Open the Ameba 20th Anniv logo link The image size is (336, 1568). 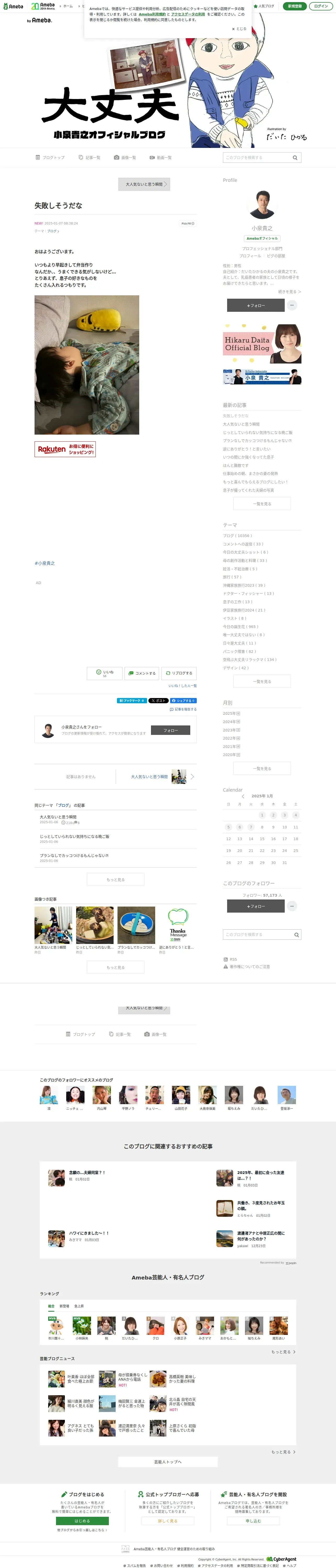click(x=43, y=6)
